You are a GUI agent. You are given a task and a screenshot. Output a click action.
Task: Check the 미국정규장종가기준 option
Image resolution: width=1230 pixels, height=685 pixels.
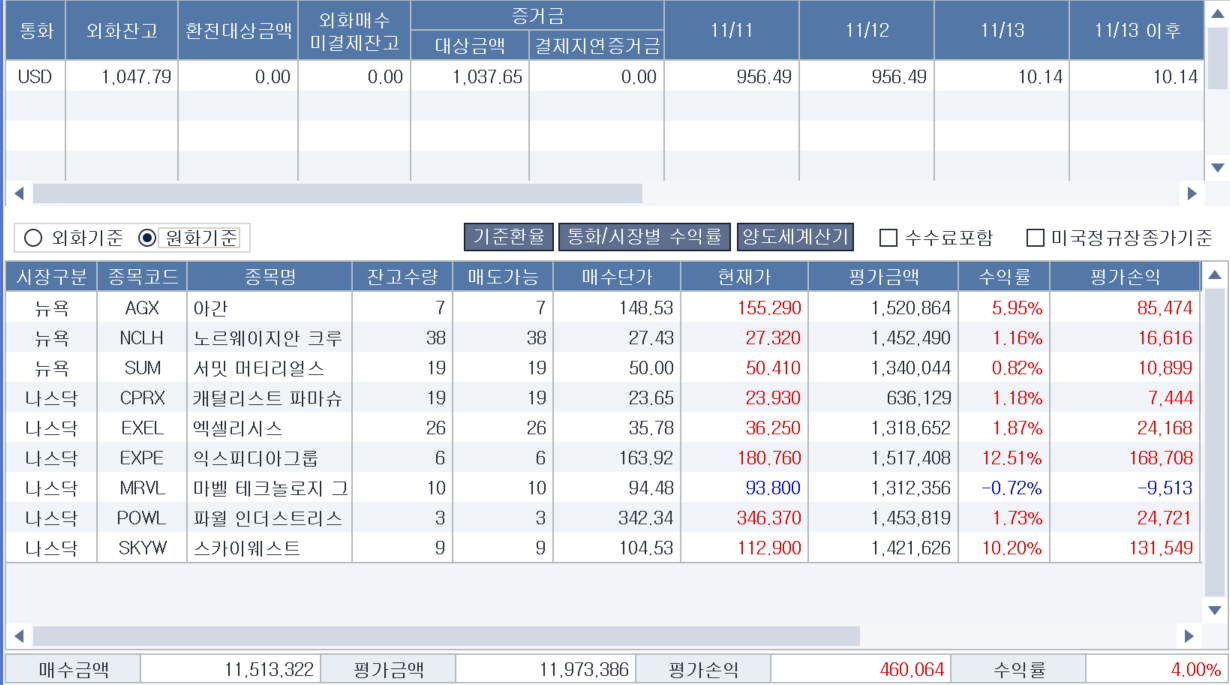point(1036,238)
